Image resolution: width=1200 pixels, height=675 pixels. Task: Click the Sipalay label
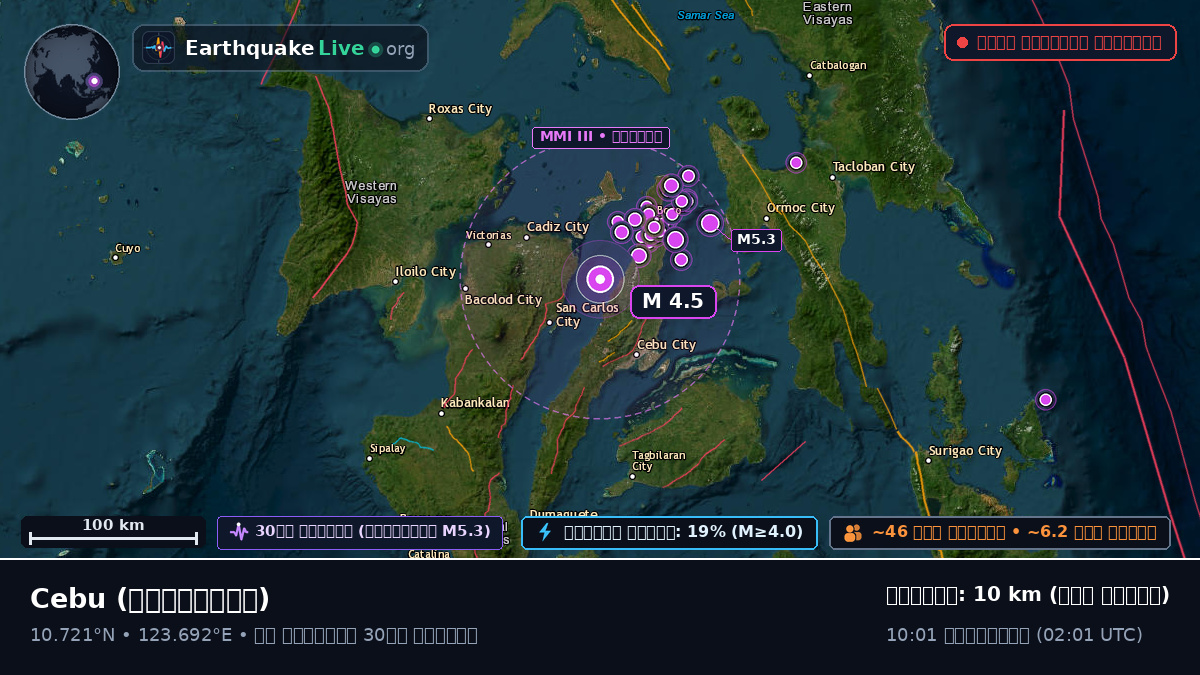[x=388, y=449]
